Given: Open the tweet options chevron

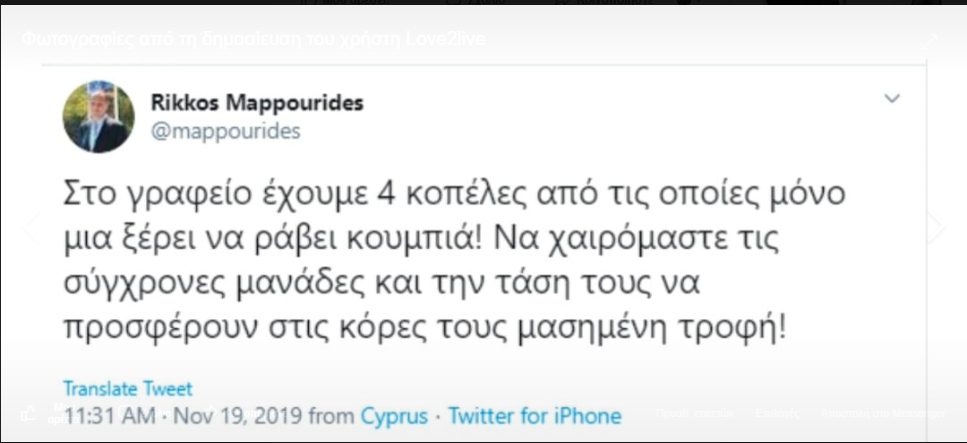Looking at the screenshot, I should click(892, 98).
